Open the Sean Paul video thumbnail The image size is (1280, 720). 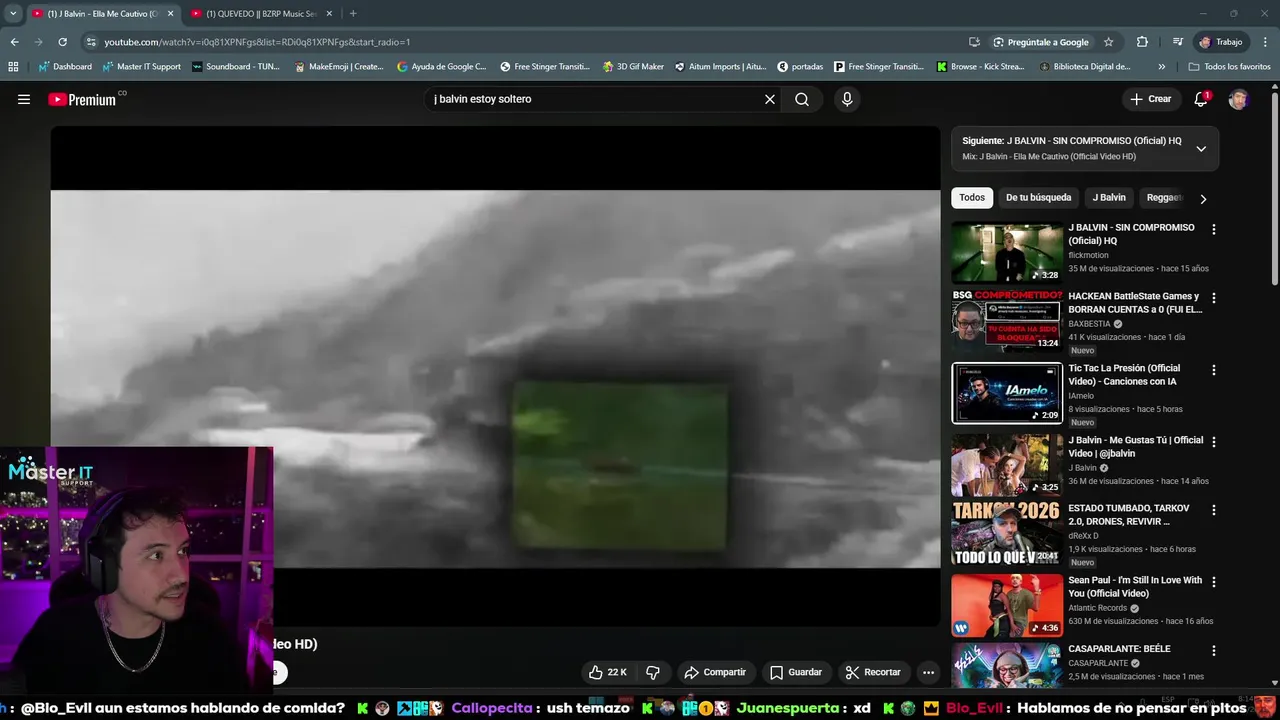pos(1007,605)
